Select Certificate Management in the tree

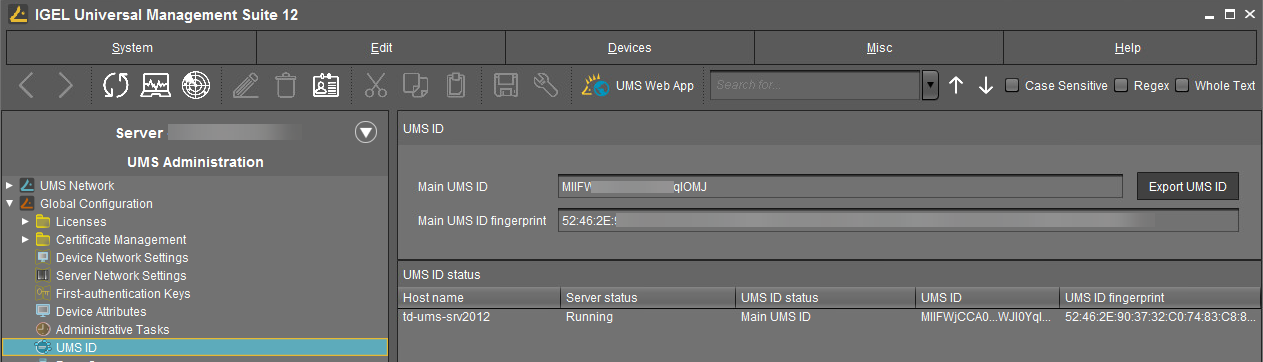point(121,240)
